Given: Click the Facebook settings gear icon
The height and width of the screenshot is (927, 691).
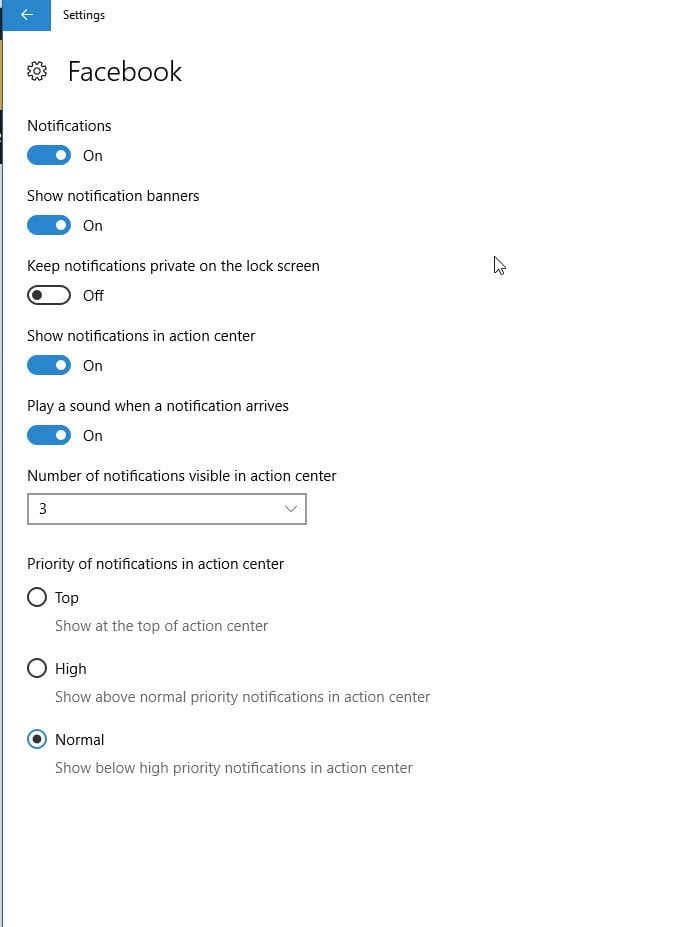Looking at the screenshot, I should pyautogui.click(x=37, y=71).
